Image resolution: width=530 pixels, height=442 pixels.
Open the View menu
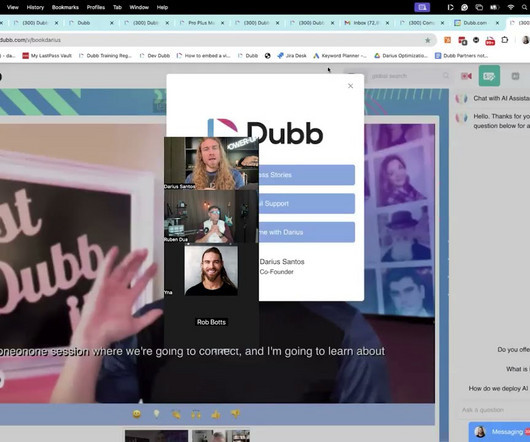13,7
